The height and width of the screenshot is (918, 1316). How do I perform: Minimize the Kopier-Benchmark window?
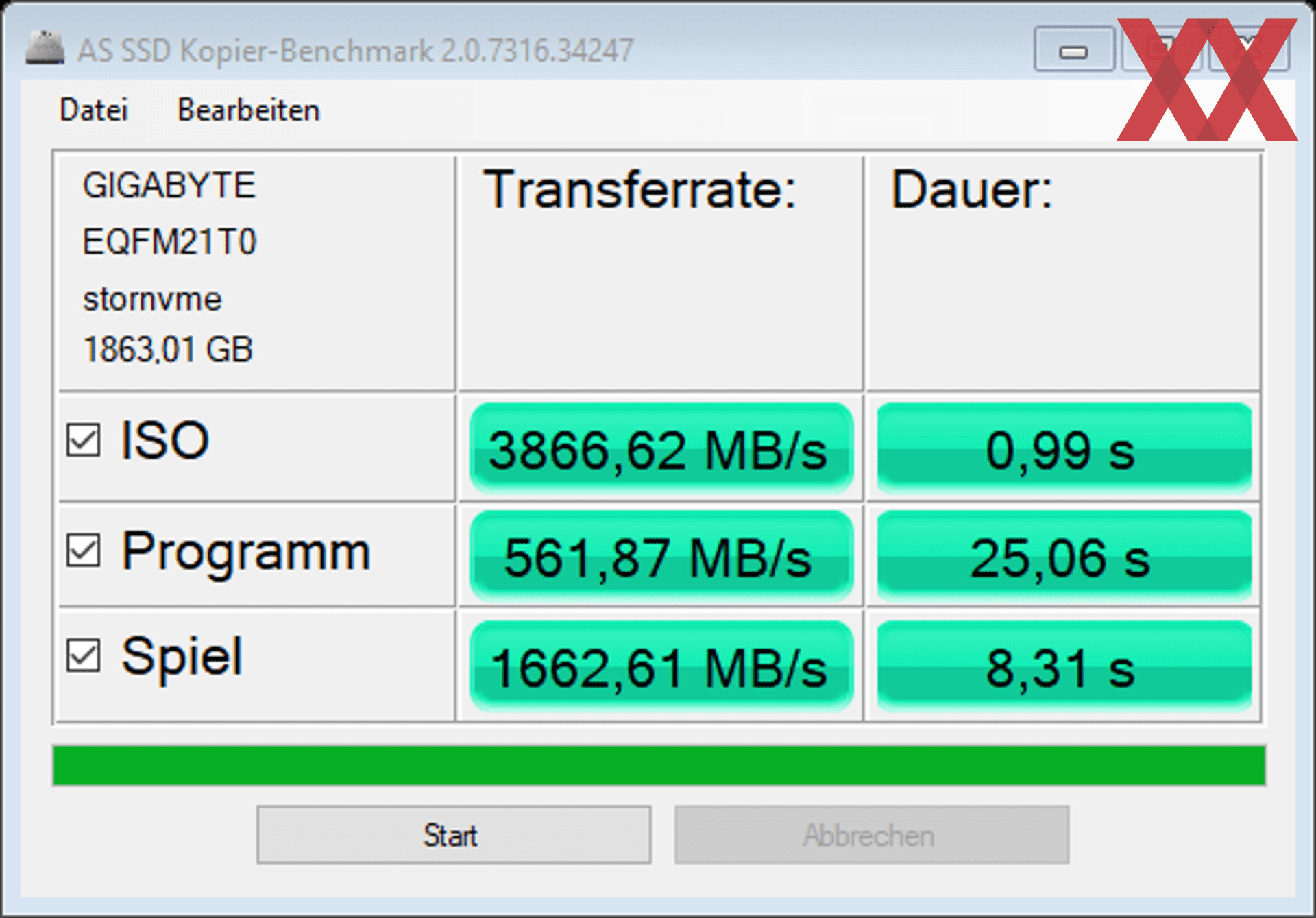point(1073,49)
